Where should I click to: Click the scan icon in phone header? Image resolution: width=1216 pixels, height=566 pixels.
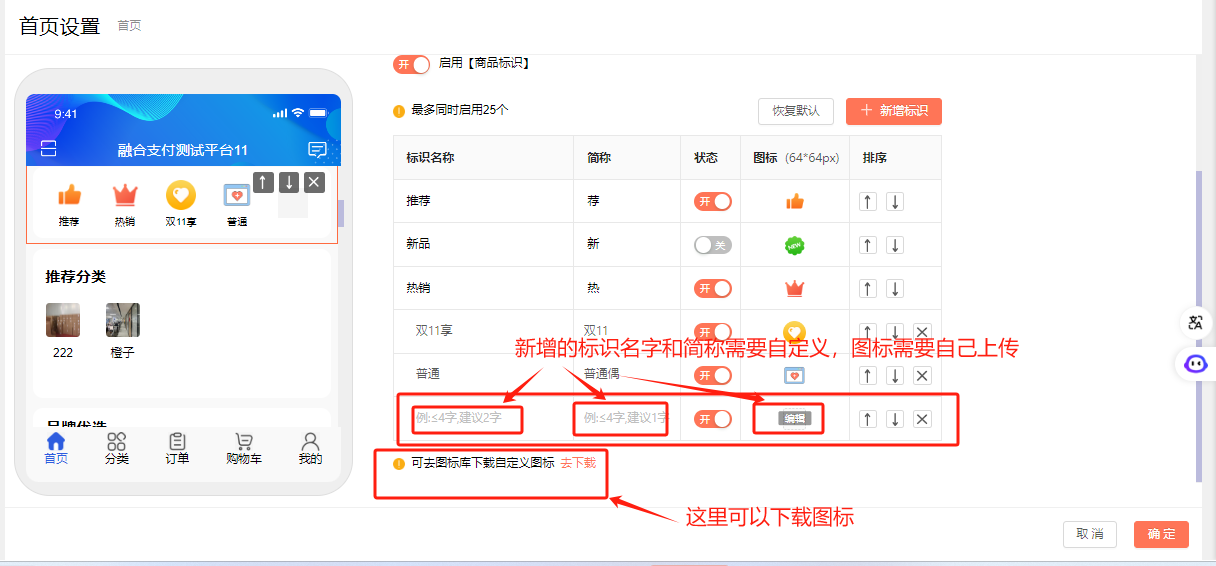(x=48, y=149)
